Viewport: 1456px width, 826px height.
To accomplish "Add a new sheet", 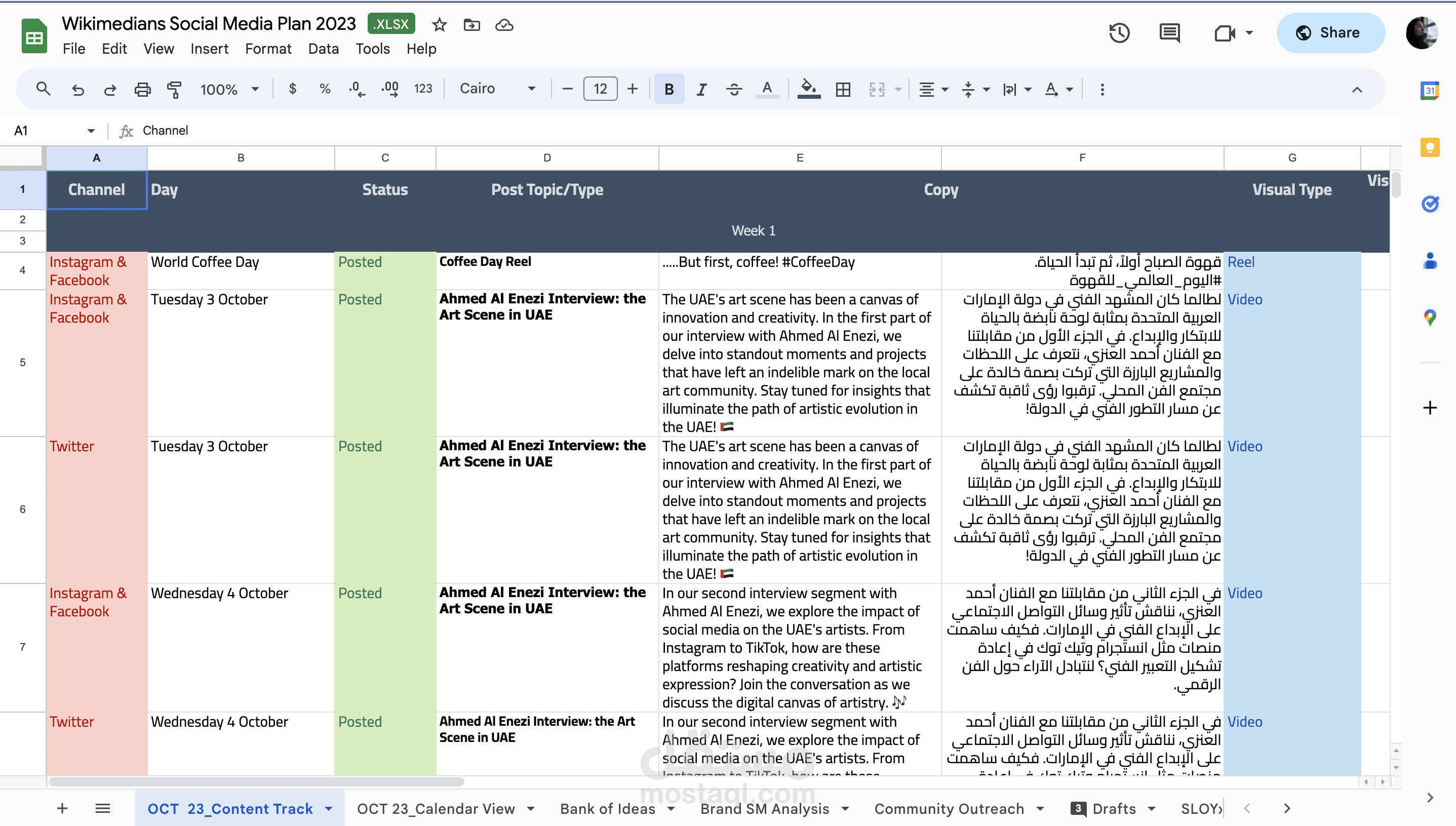I will coord(62,808).
